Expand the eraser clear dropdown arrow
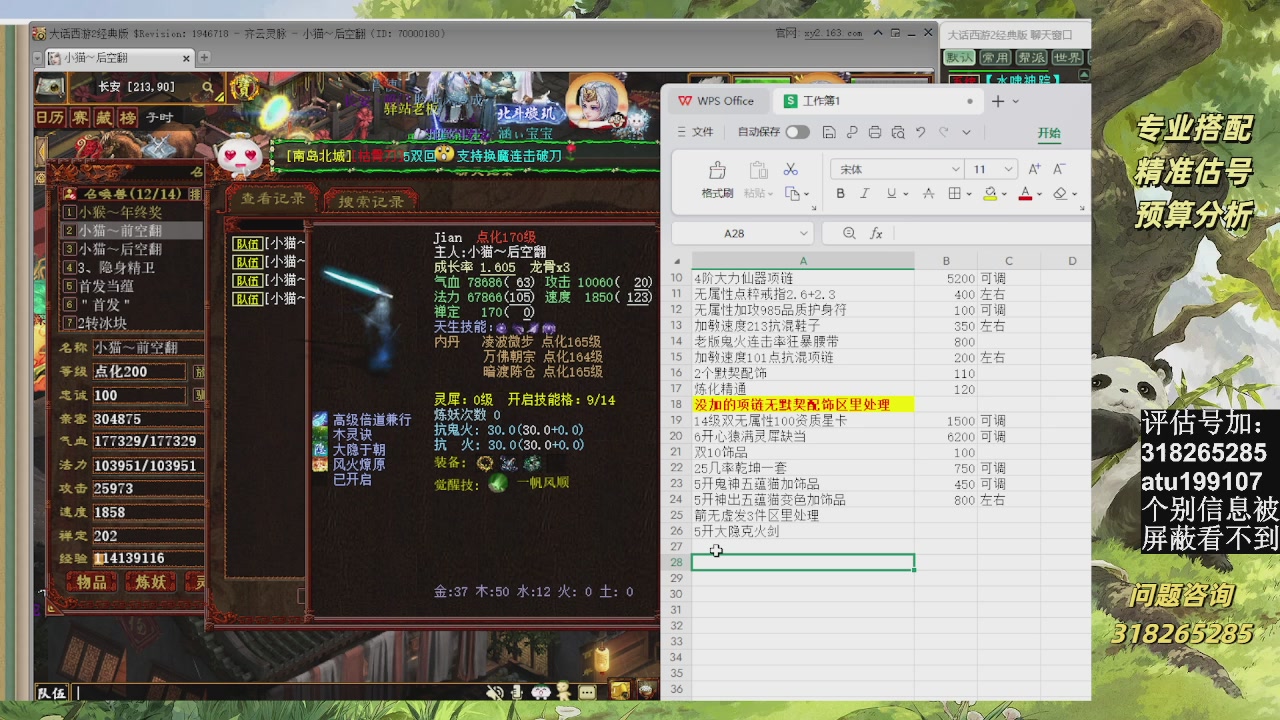This screenshot has height=720, width=1280. point(1074,194)
